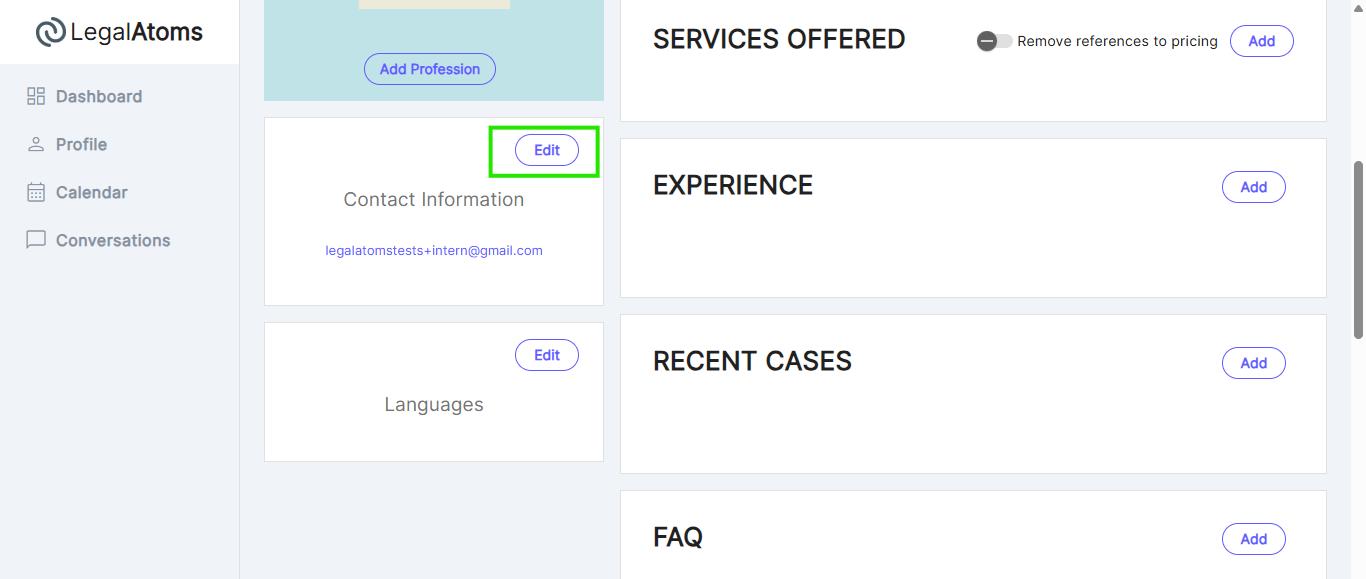
Task: Open Dashboard via its grid icon
Action: click(36, 96)
